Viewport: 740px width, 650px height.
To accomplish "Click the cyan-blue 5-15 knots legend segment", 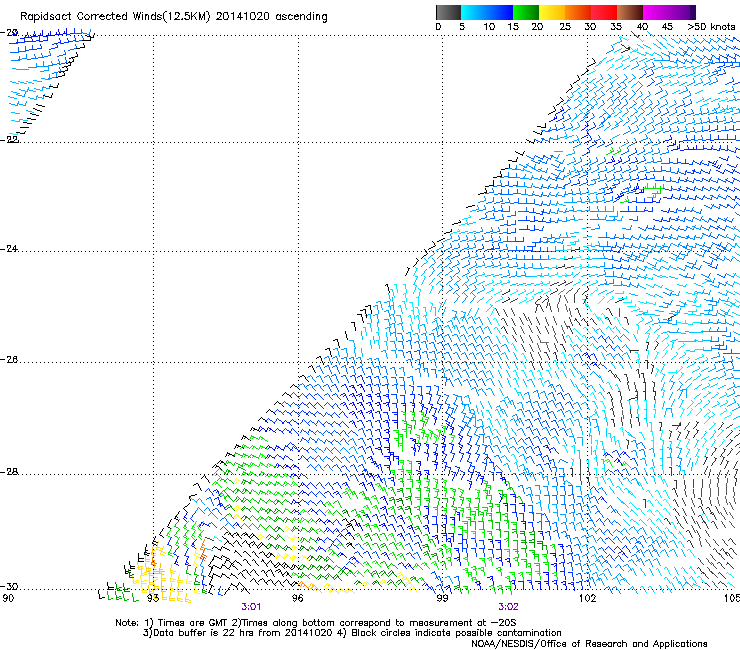I will pos(487,12).
